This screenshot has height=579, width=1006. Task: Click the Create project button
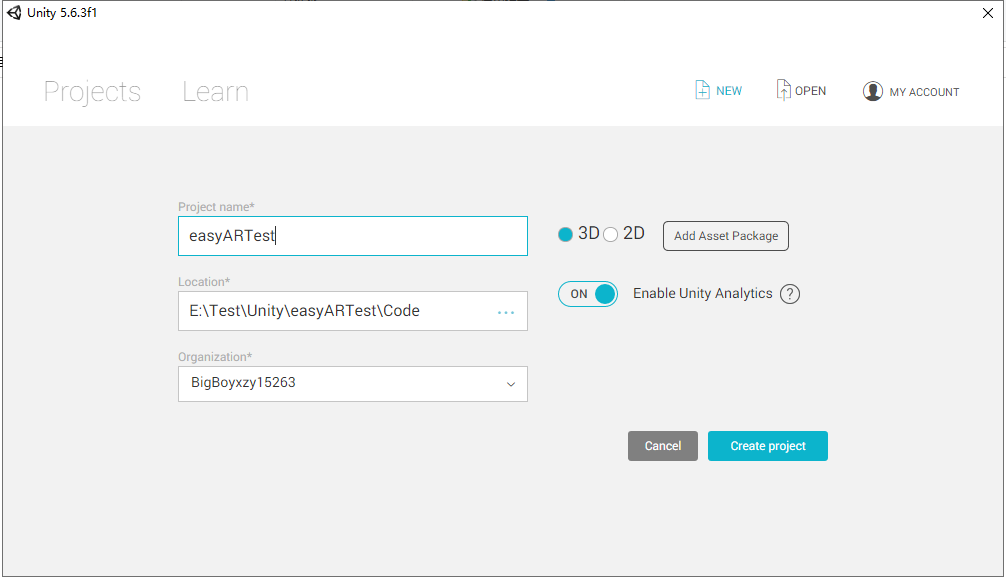[x=768, y=446]
